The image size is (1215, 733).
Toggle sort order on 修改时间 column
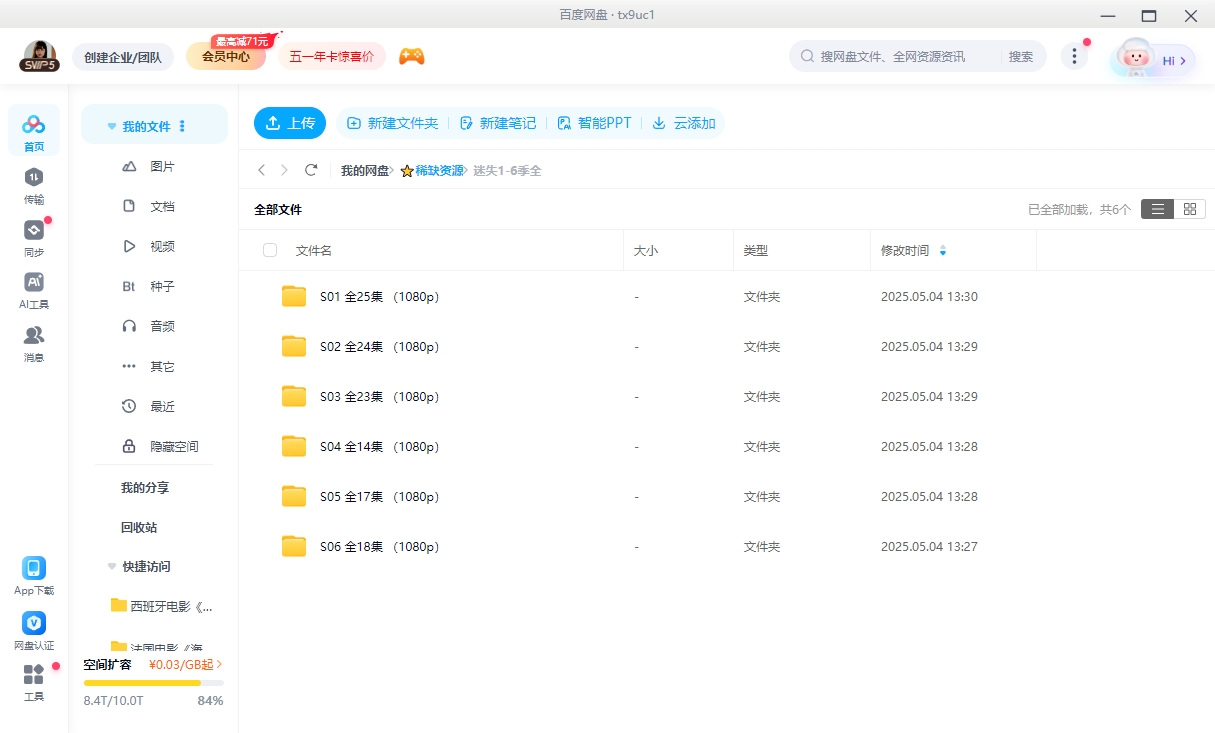pyautogui.click(x=942, y=251)
